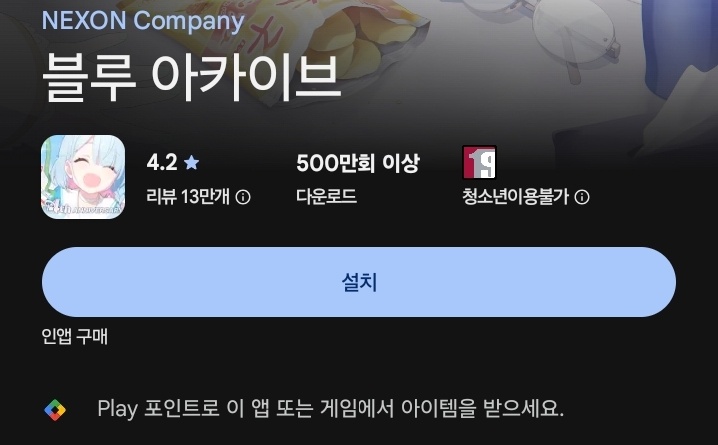This screenshot has width=718, height=445.
Task: Click the info icon beside 리뷰 13만개
Action: [243, 197]
